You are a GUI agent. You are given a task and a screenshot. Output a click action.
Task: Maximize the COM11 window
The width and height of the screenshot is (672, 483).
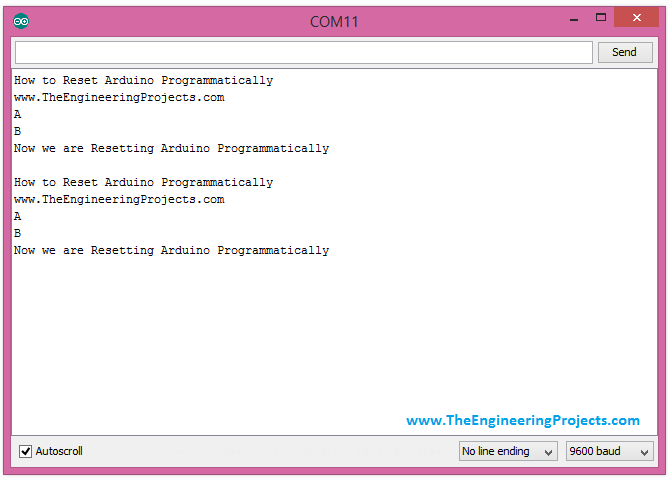601,18
